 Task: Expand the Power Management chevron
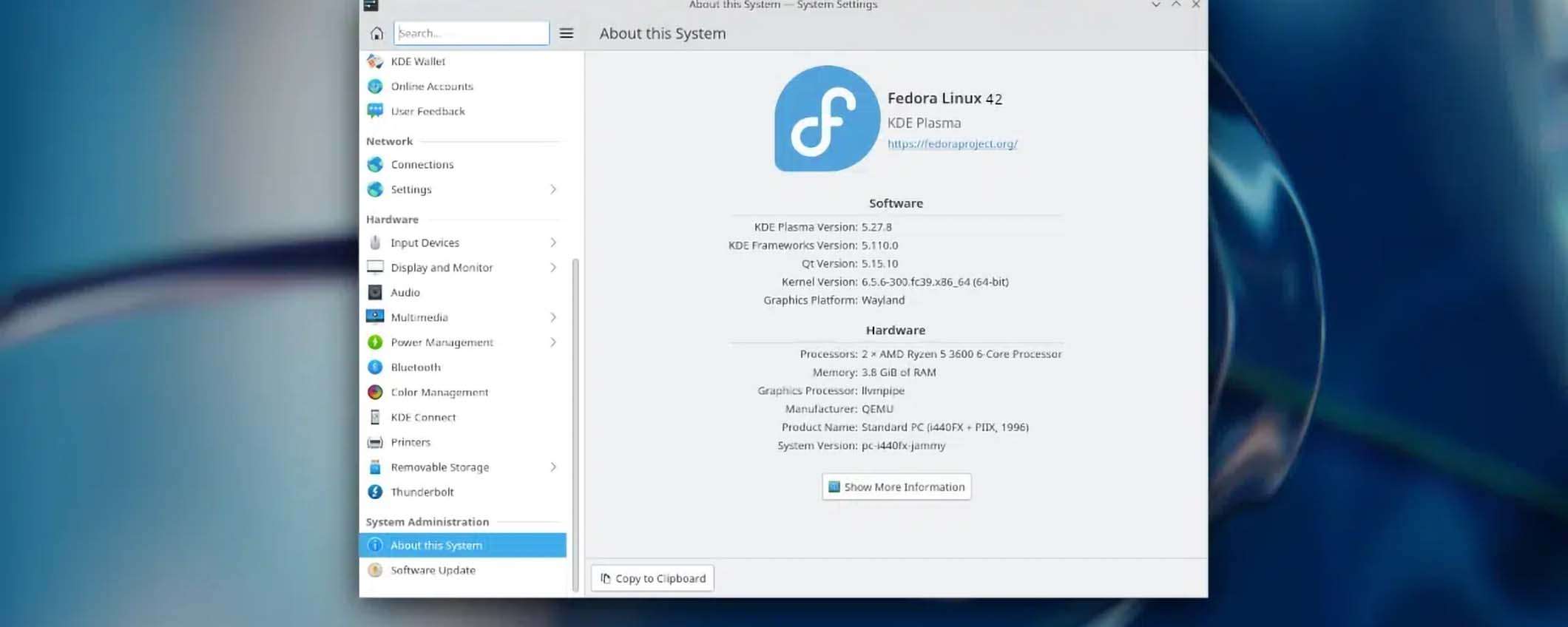point(553,342)
